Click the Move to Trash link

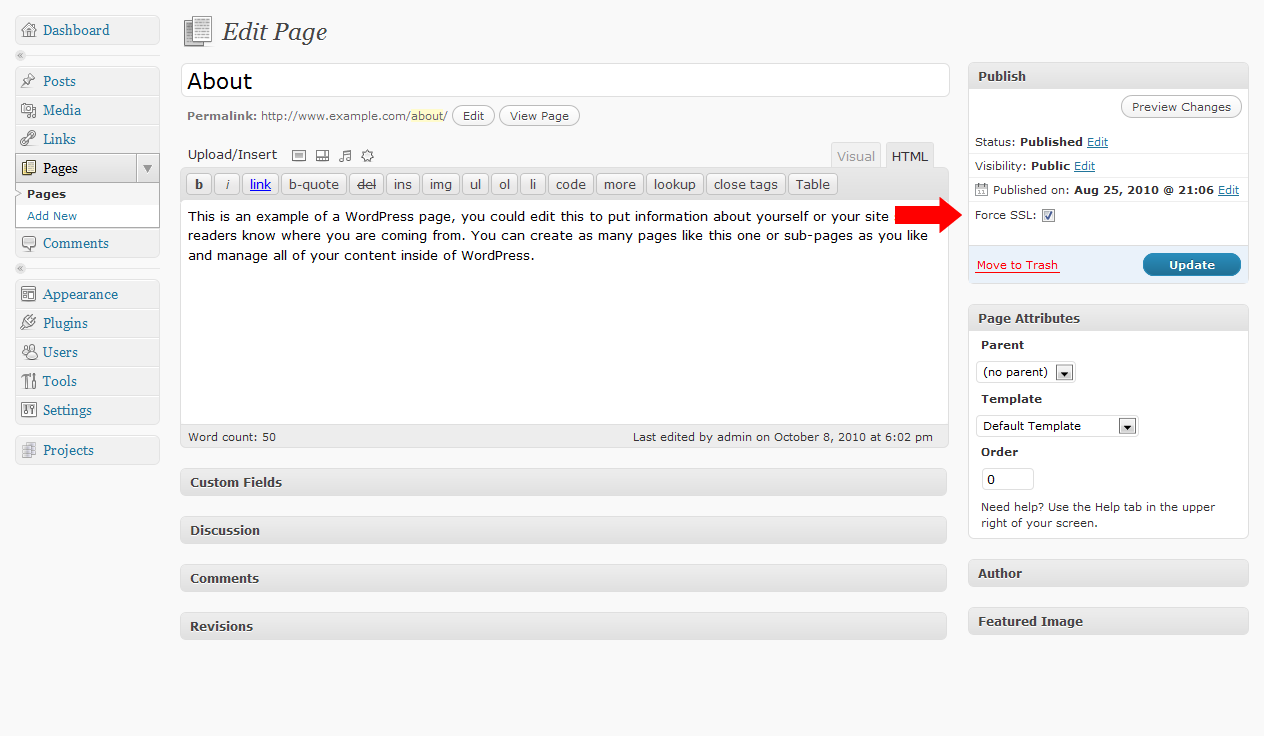pyautogui.click(x=1017, y=265)
